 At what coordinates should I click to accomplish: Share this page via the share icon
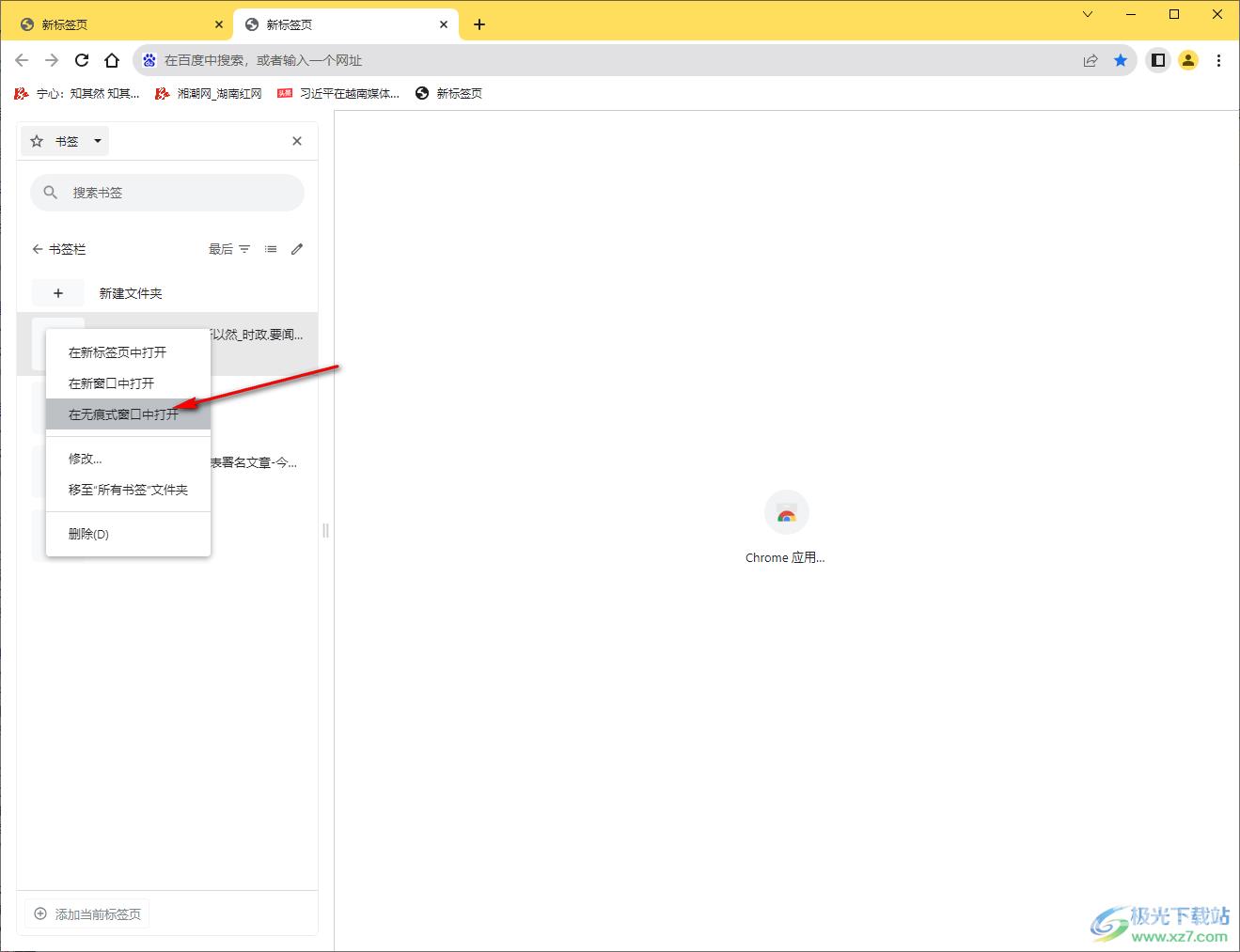click(1091, 60)
